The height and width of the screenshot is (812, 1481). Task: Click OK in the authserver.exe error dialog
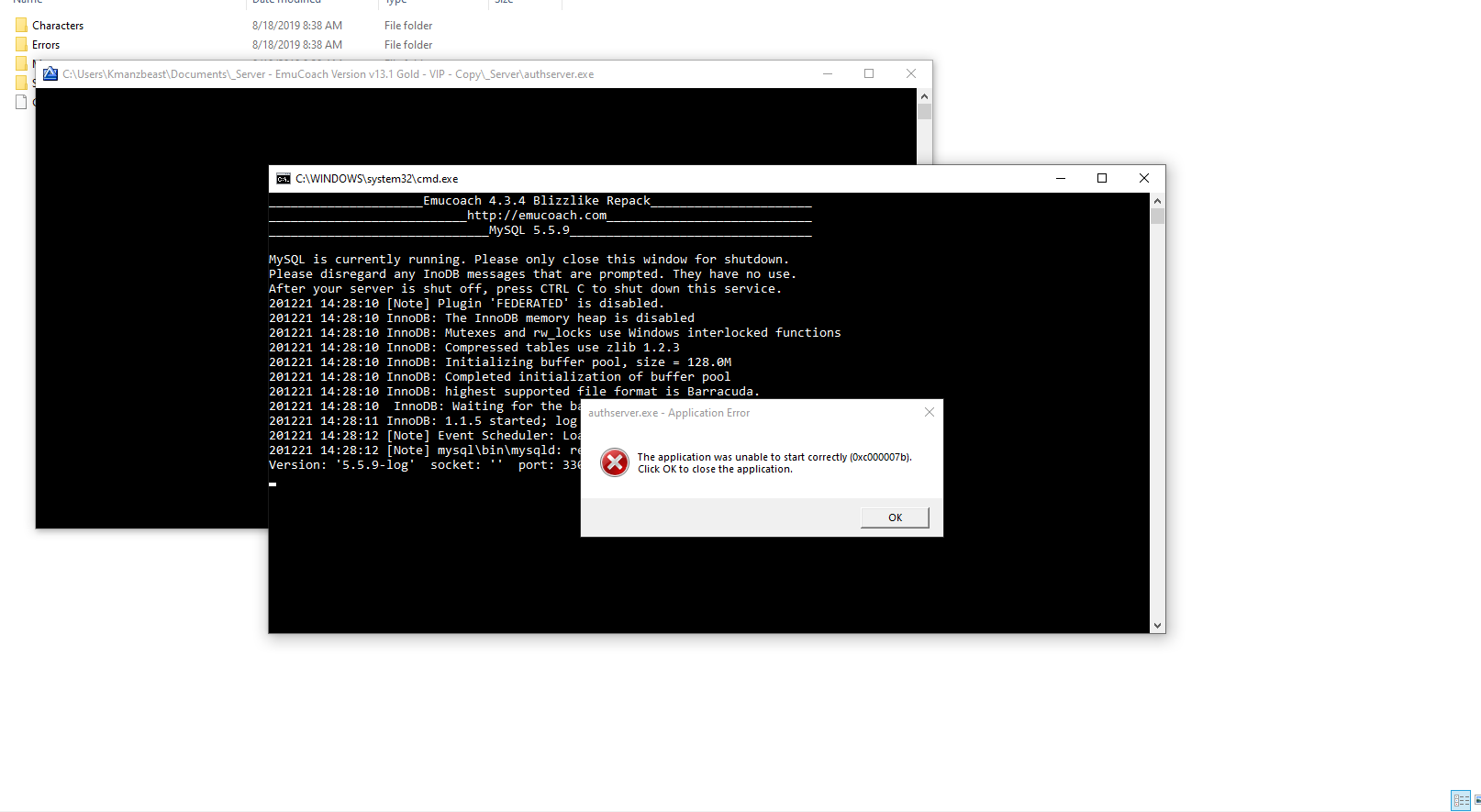(895, 517)
